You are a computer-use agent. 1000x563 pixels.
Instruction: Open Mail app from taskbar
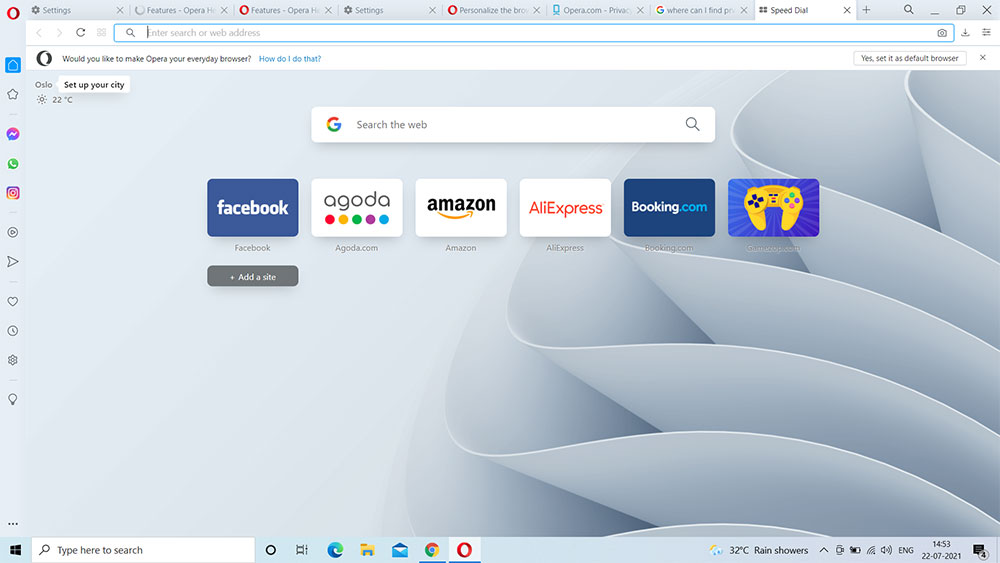click(x=400, y=550)
